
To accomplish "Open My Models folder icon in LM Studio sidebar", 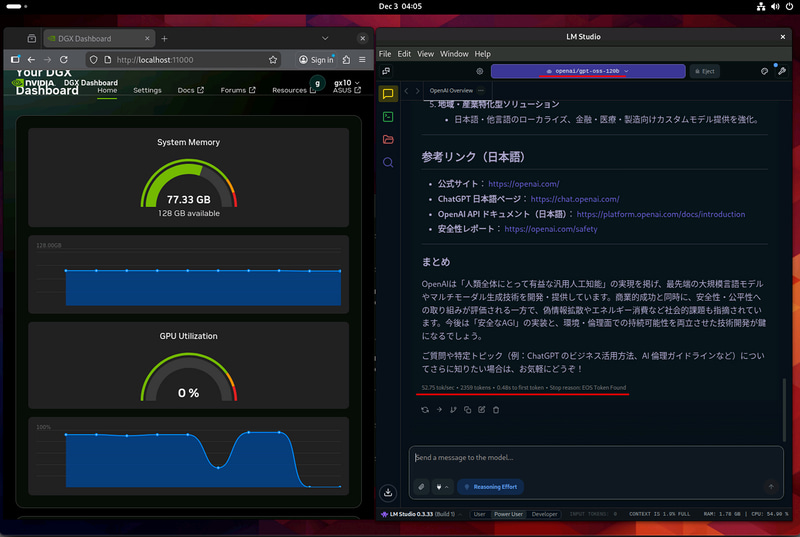I will click(x=388, y=139).
